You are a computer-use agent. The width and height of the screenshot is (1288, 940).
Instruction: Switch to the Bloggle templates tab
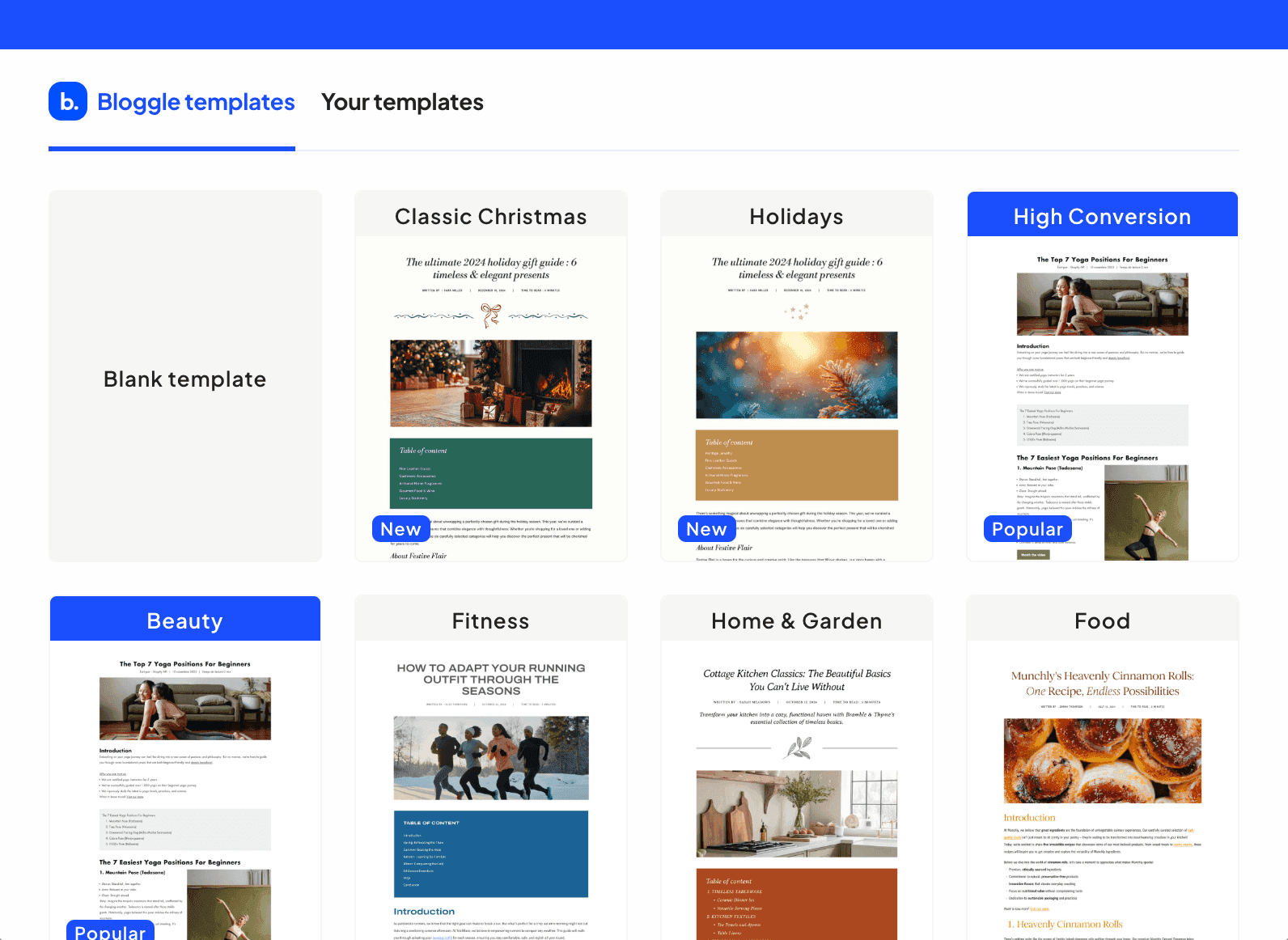coord(196,102)
